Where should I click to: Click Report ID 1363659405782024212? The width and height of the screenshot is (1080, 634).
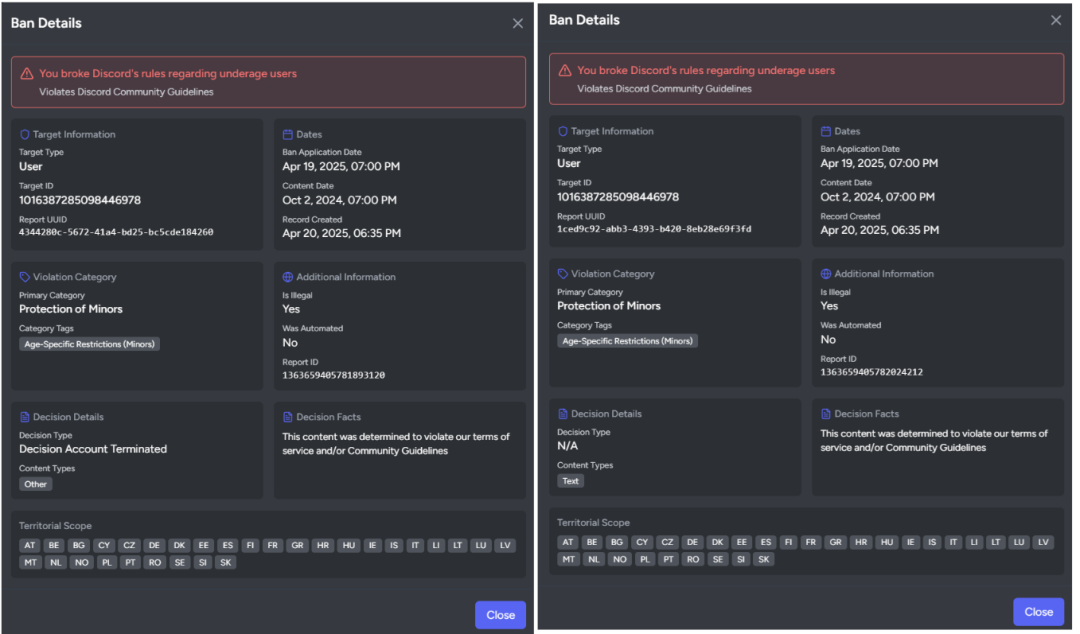(871, 372)
